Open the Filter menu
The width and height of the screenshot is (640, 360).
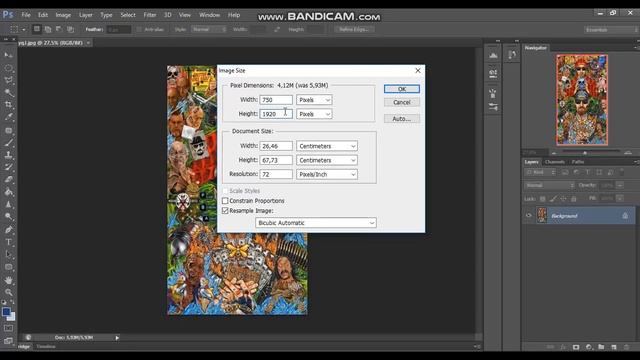point(149,15)
